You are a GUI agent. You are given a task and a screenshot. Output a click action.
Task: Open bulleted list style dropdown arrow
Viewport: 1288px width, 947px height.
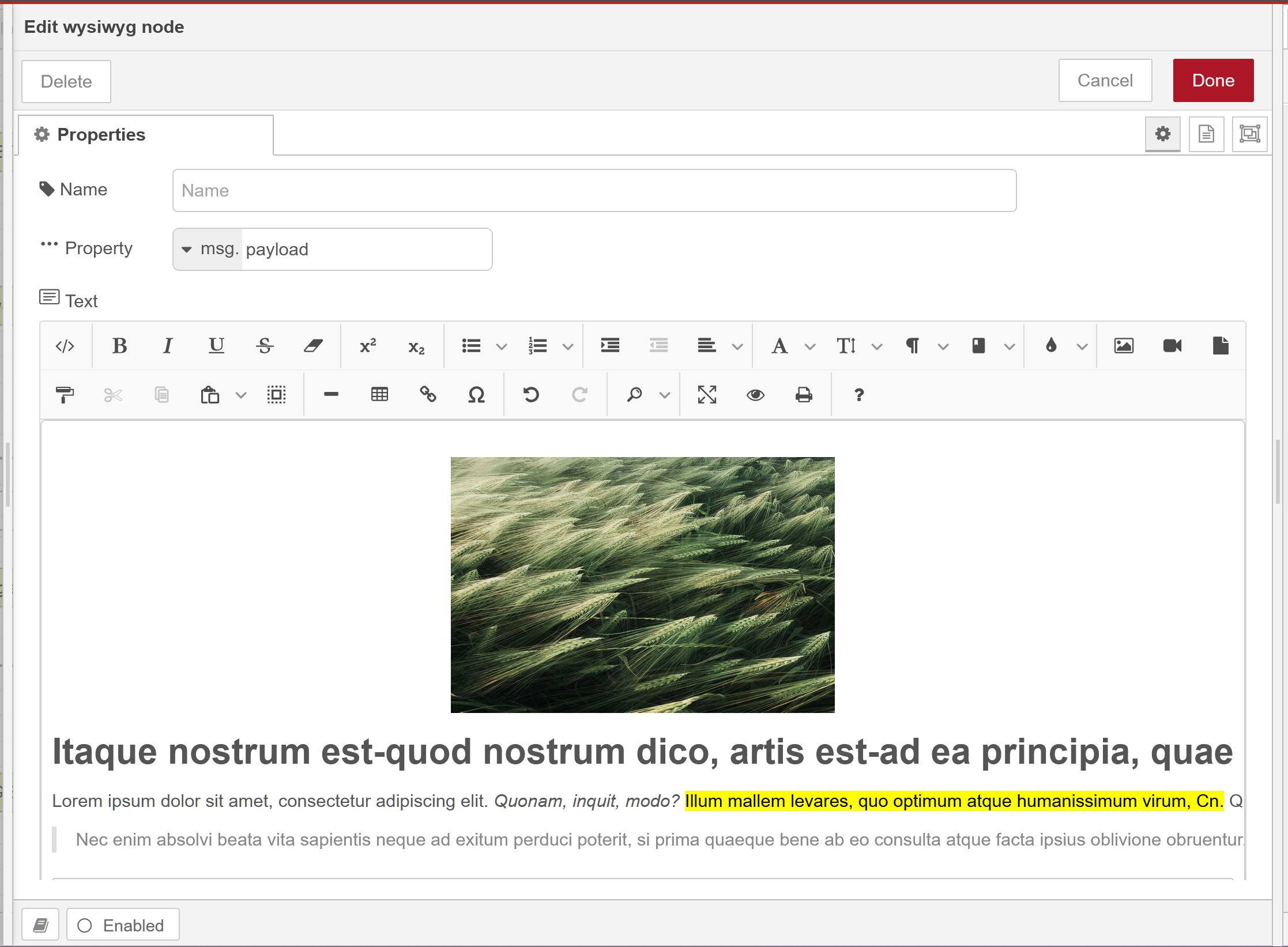pos(502,346)
